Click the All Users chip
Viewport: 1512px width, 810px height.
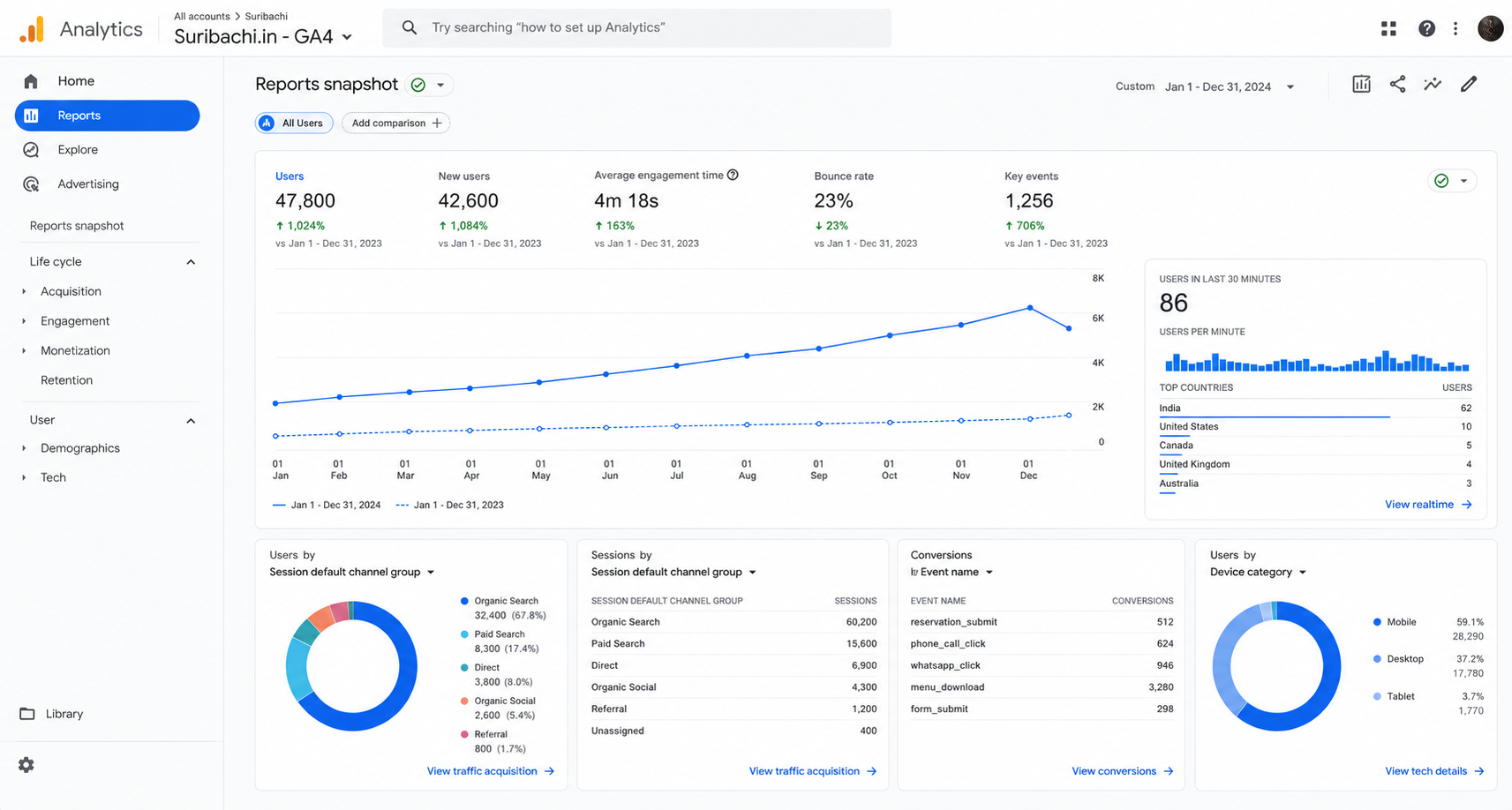click(x=294, y=124)
